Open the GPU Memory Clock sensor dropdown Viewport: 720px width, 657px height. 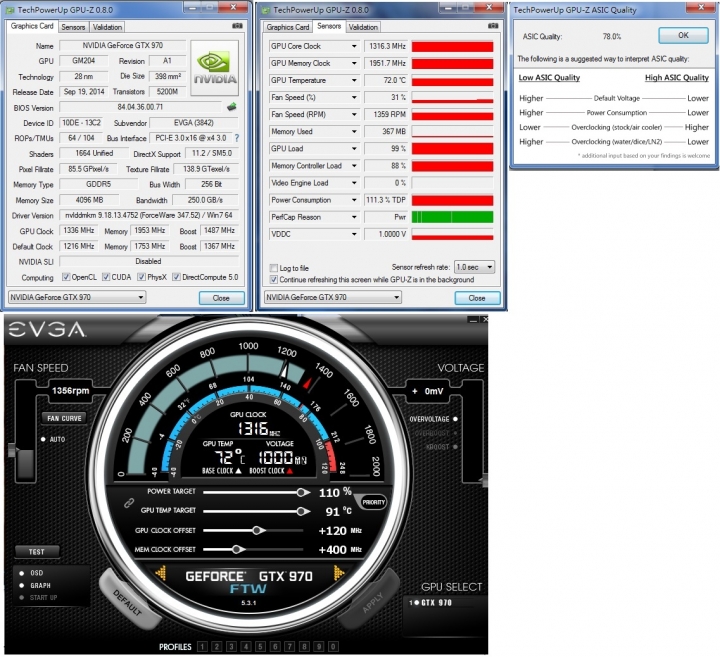point(354,63)
